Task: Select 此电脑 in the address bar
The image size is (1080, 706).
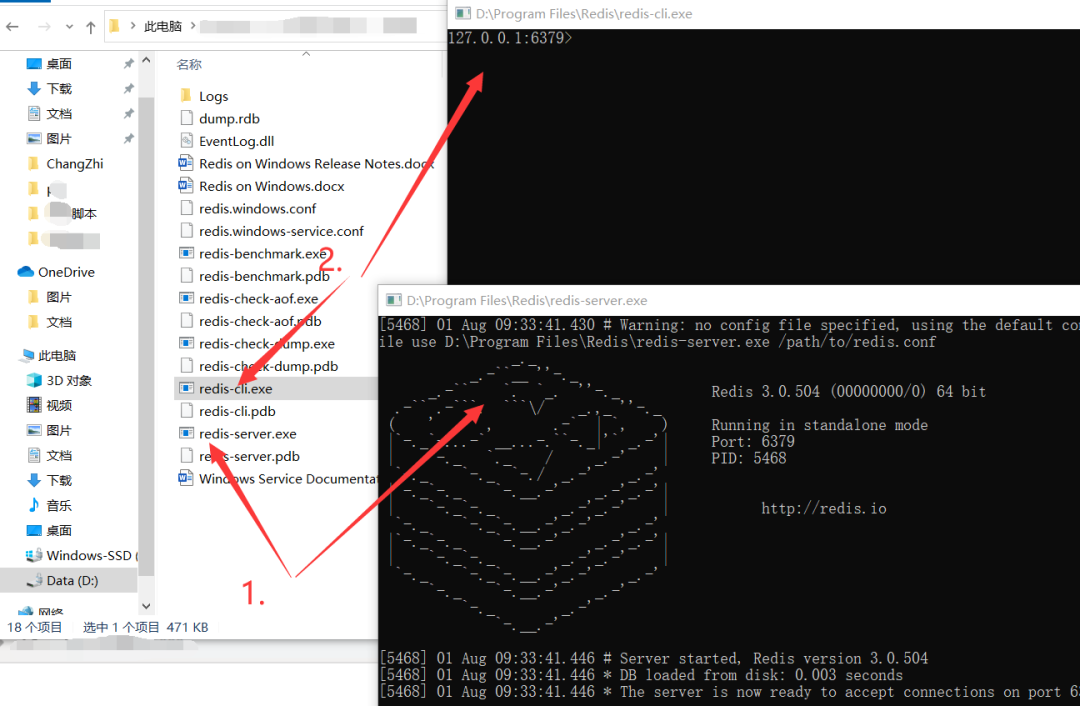Action: pyautogui.click(x=163, y=26)
